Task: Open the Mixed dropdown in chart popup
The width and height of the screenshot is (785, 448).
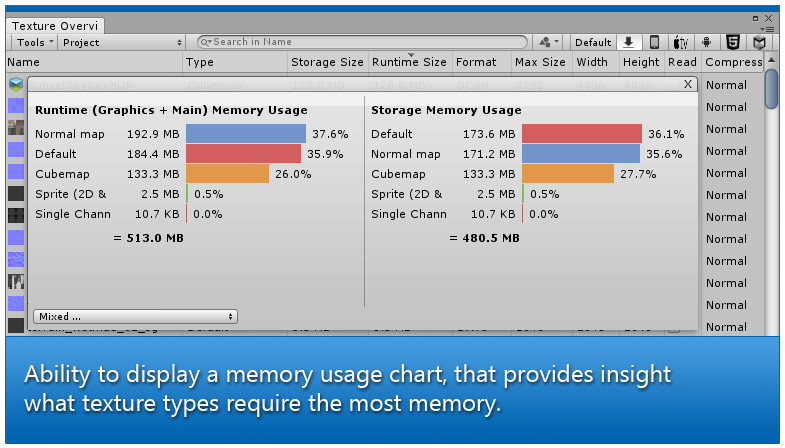Action: click(x=135, y=316)
